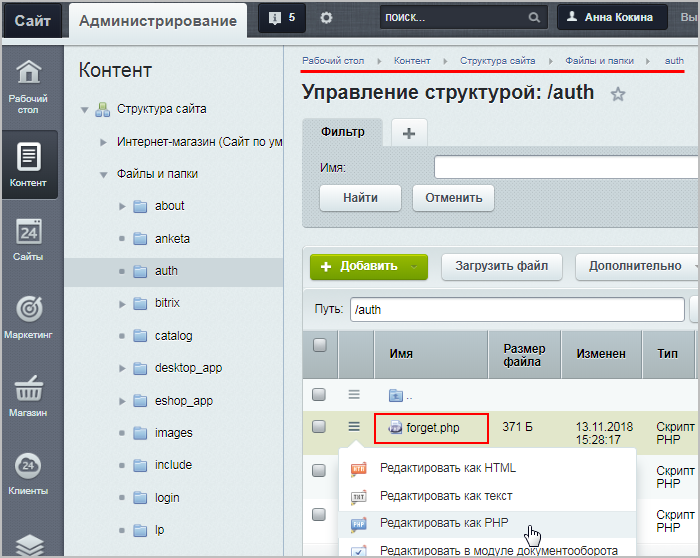Open the Сайты sidebar section
This screenshot has height=558, width=700.
click(29, 241)
